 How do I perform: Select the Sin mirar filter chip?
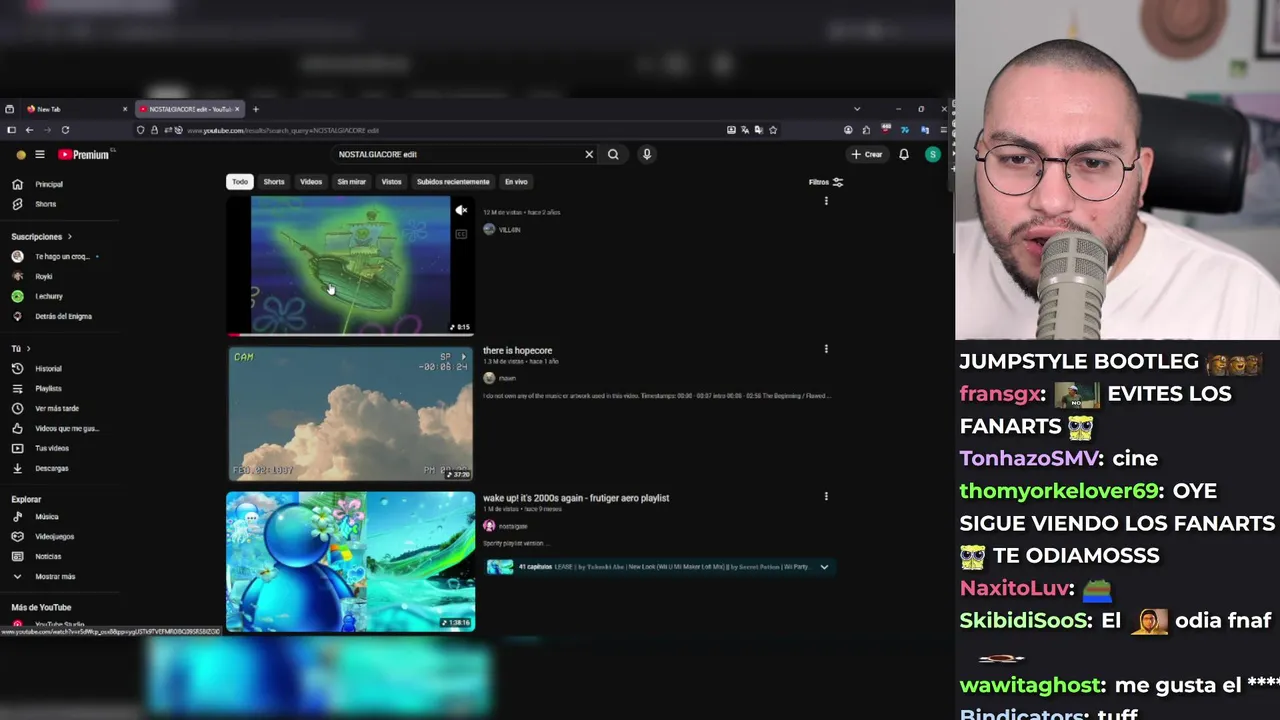coord(351,182)
